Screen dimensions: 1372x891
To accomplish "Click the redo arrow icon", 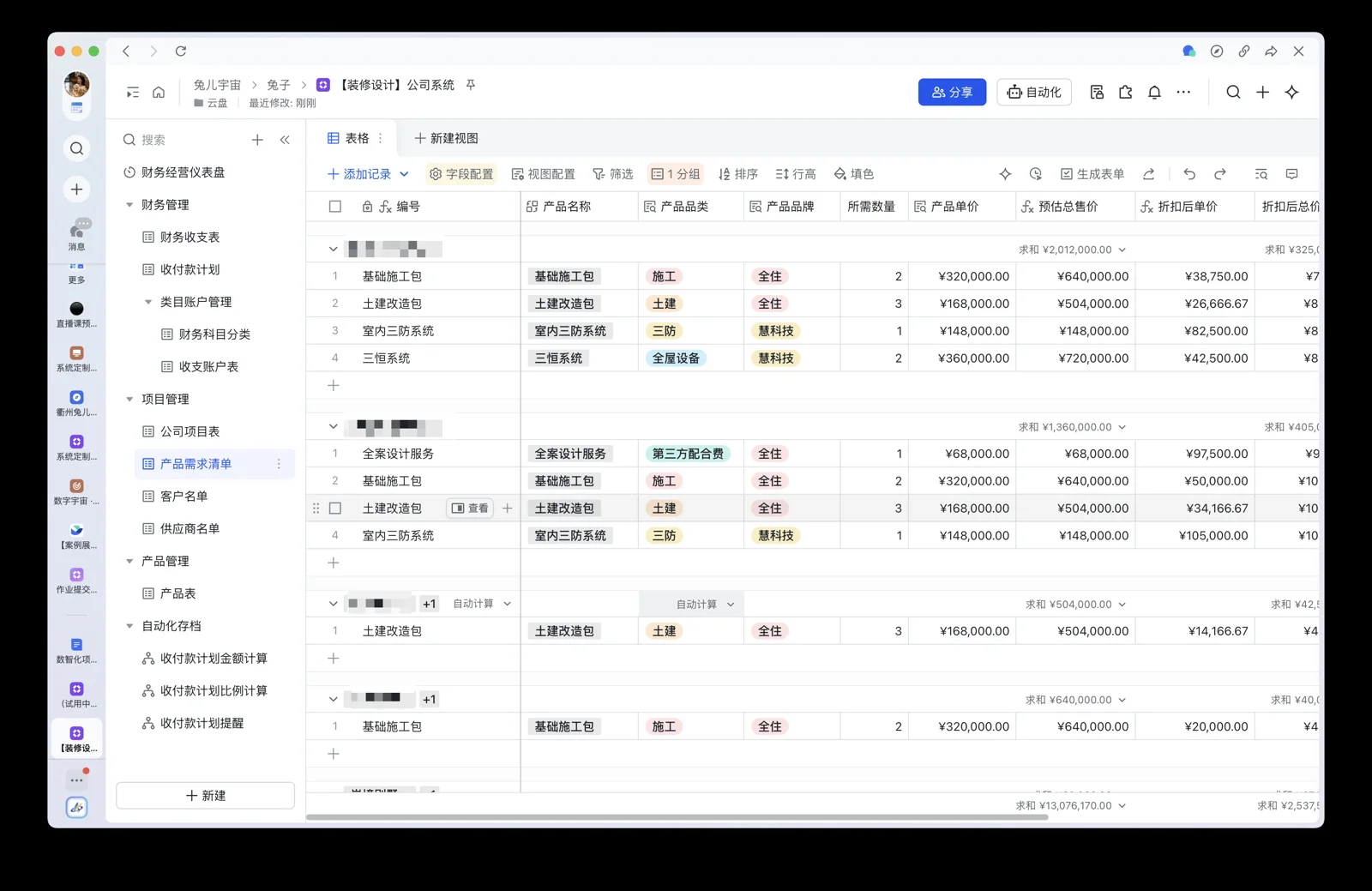I will [x=1220, y=174].
